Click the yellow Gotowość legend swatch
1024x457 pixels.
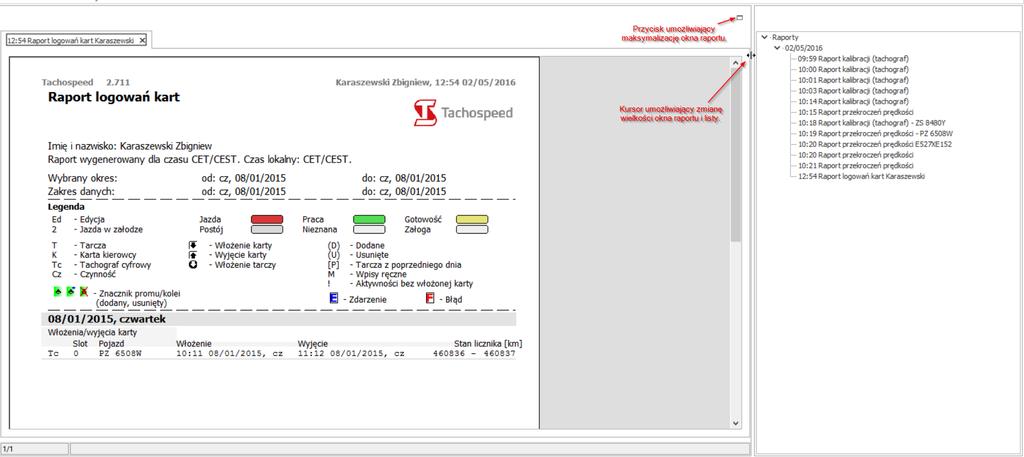click(x=472, y=220)
